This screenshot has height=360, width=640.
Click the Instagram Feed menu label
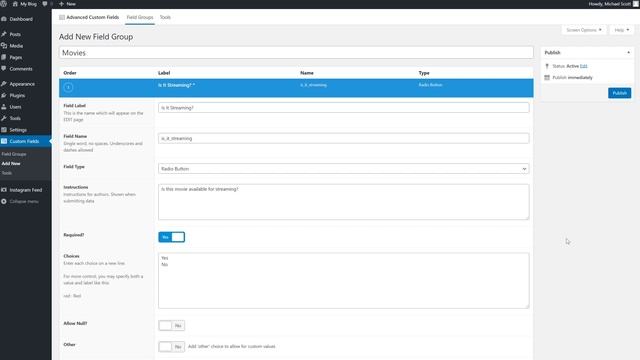tap(26, 190)
